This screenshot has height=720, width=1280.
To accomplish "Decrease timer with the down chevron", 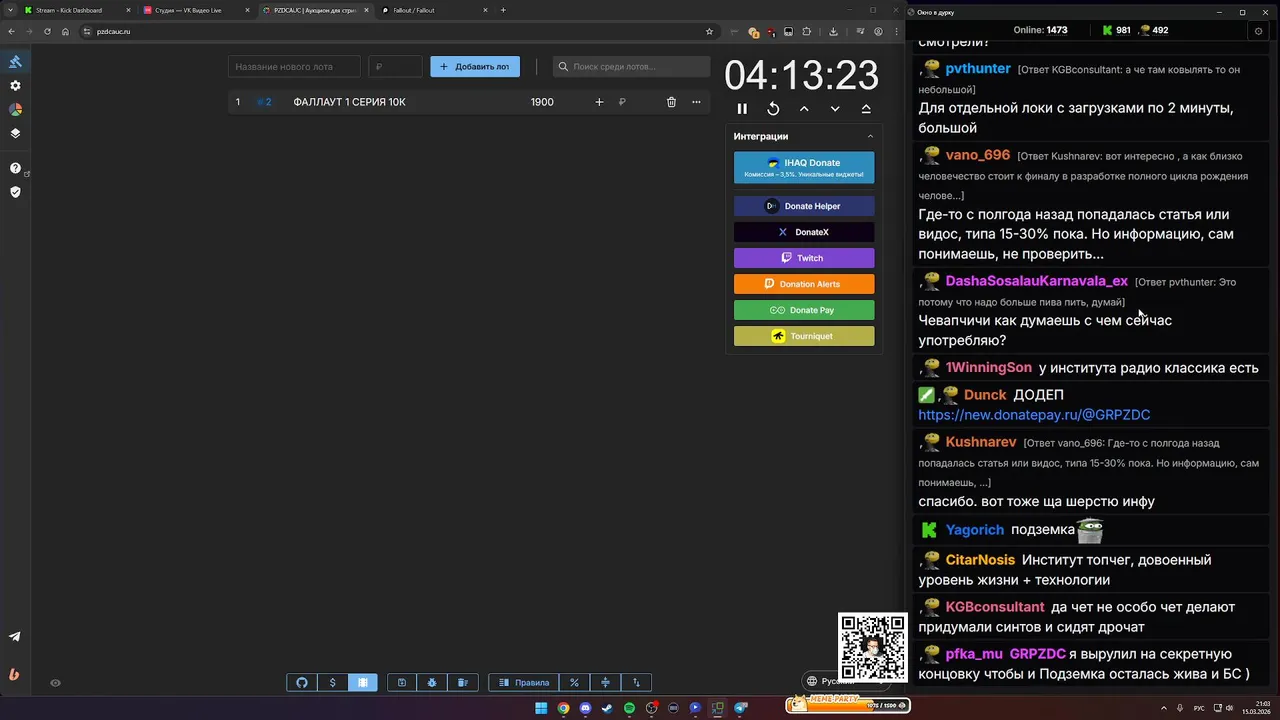I will coord(835,109).
